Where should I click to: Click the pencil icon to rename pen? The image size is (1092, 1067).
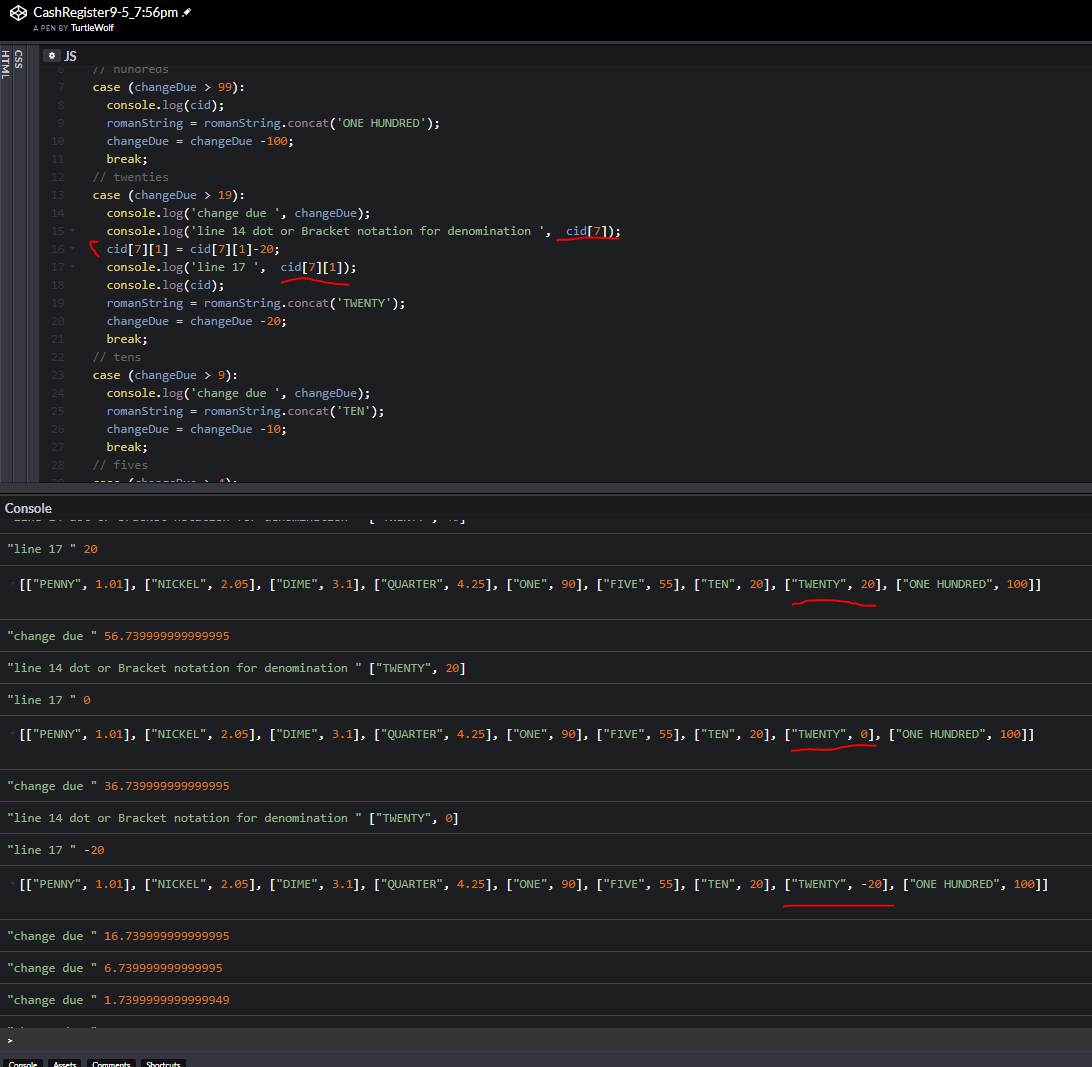(187, 12)
